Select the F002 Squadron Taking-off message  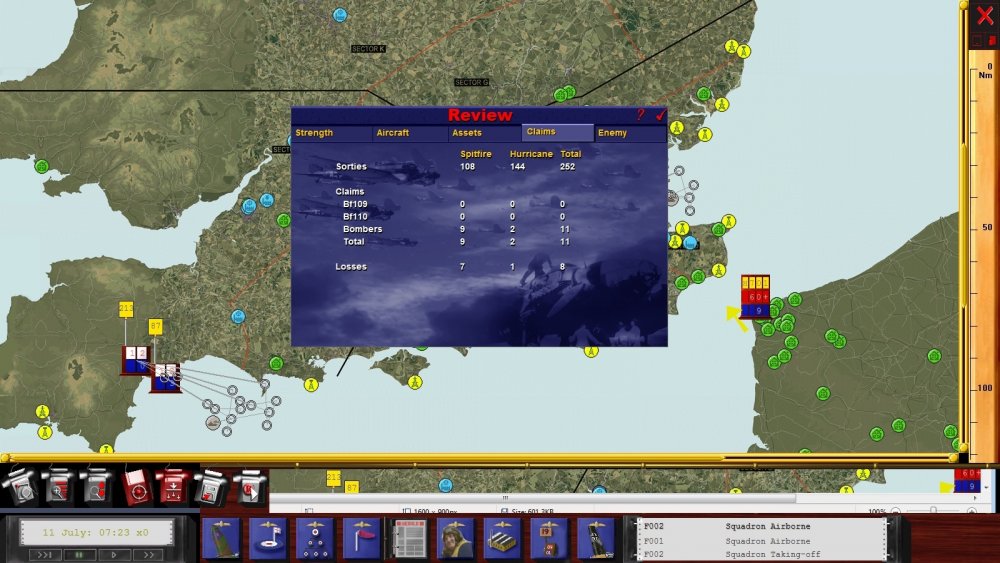coord(762,554)
